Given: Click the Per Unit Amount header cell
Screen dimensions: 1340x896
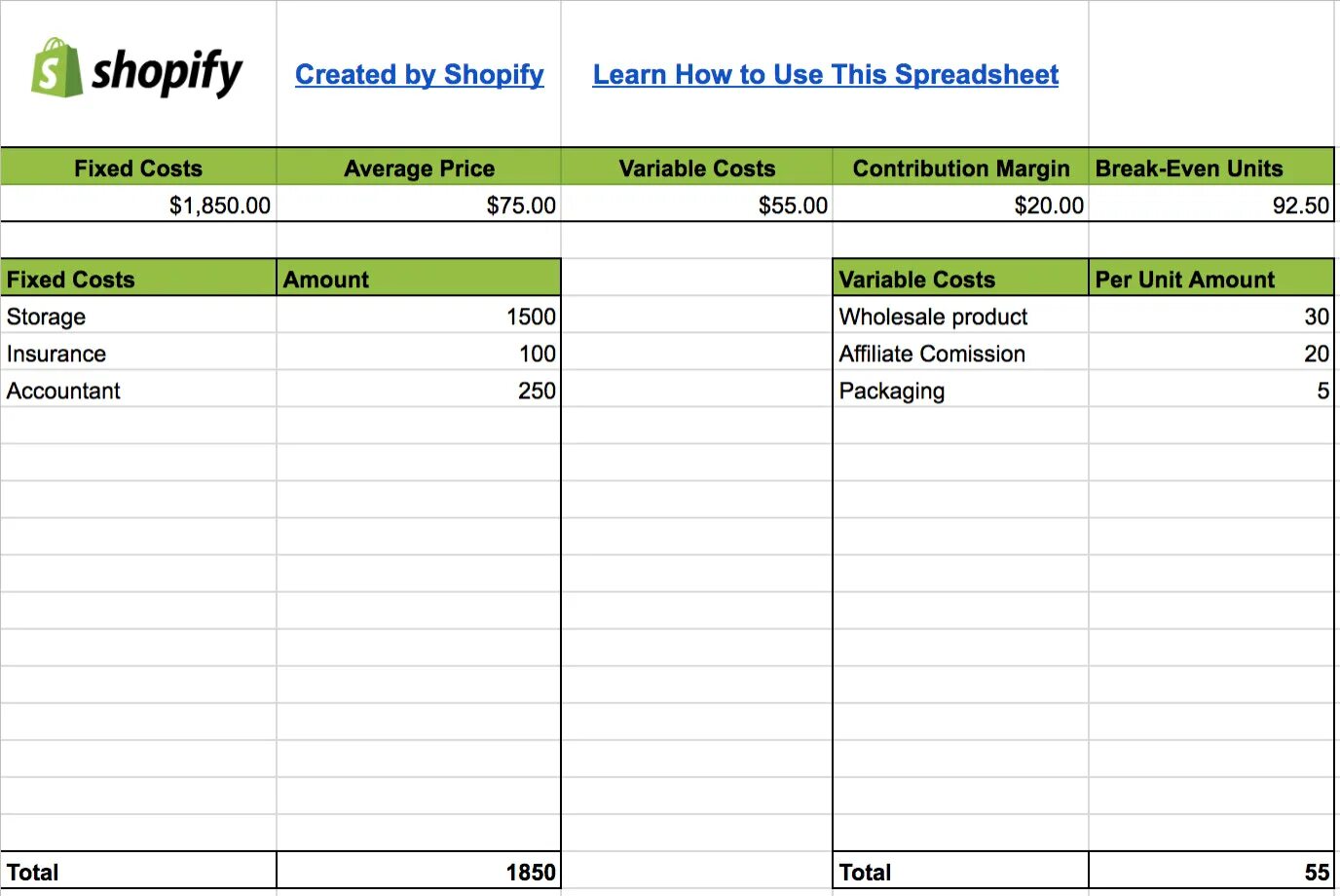Looking at the screenshot, I should (1211, 279).
